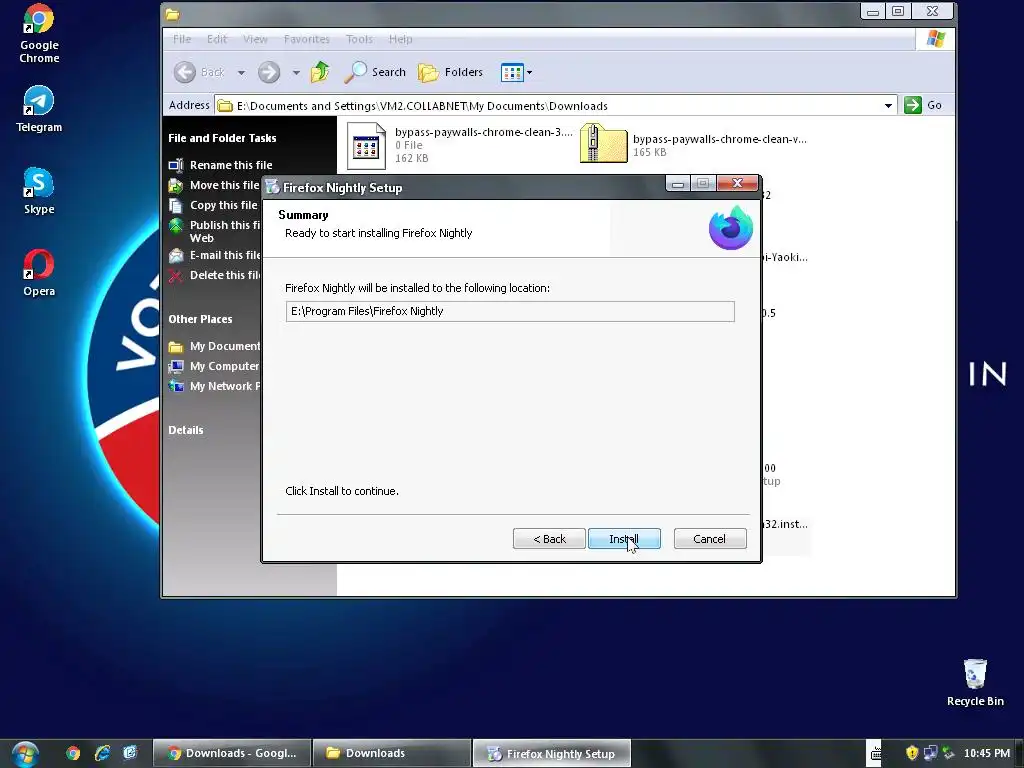
Task: Click the Windows flag logo in Explorer
Action: (935, 39)
